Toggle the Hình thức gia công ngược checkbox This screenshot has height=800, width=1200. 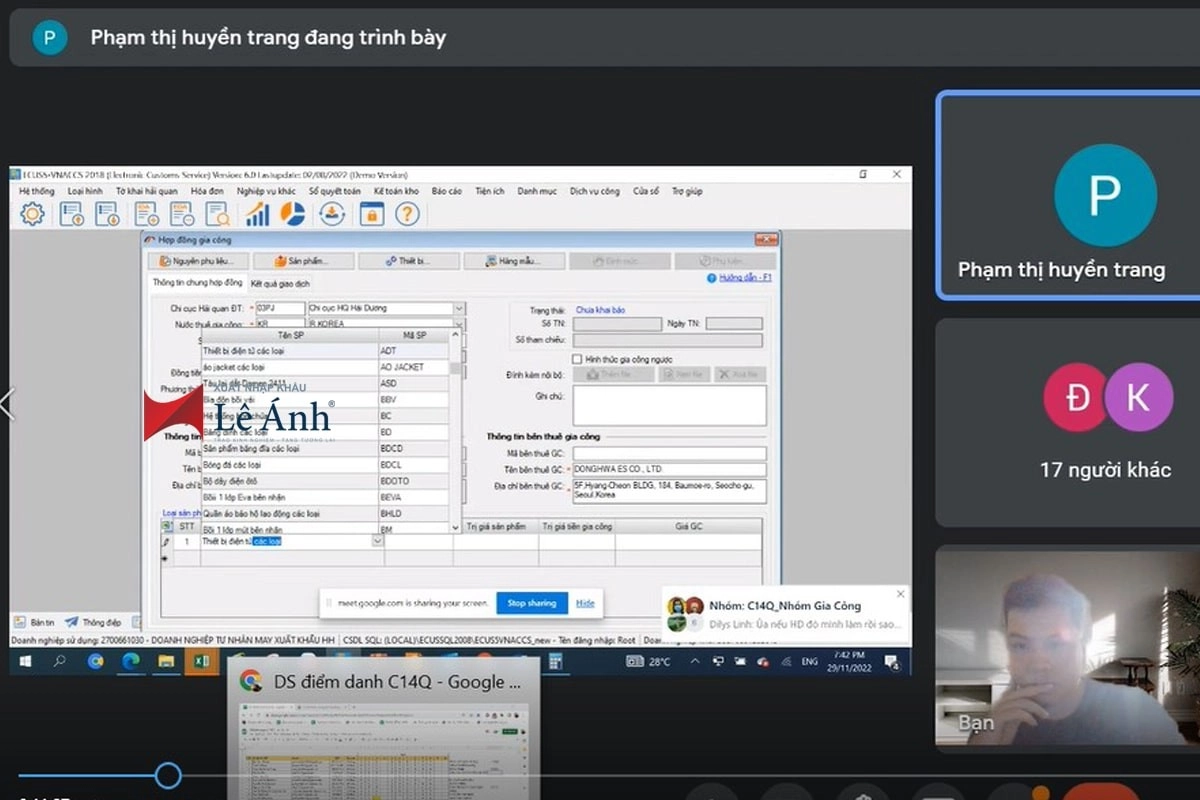pyautogui.click(x=577, y=358)
